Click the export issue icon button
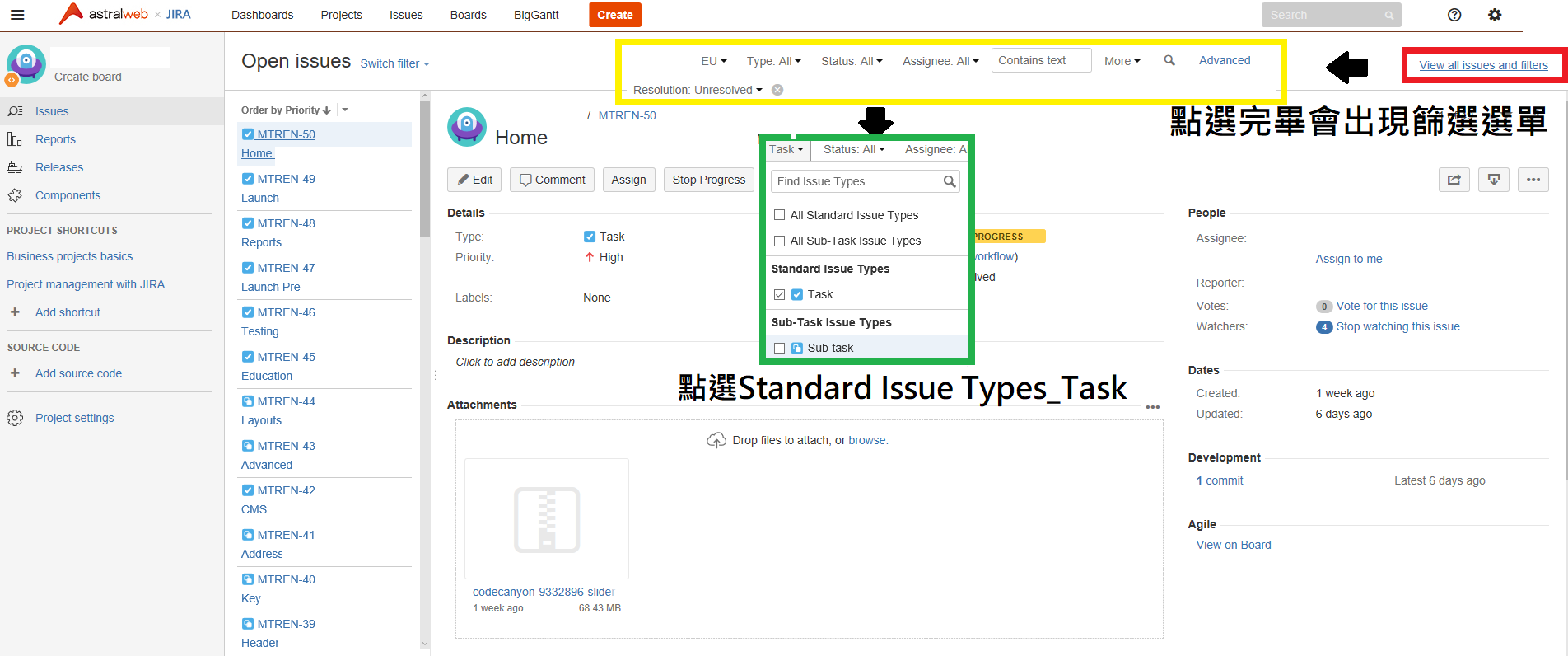The height and width of the screenshot is (656, 1568). coord(1494,180)
